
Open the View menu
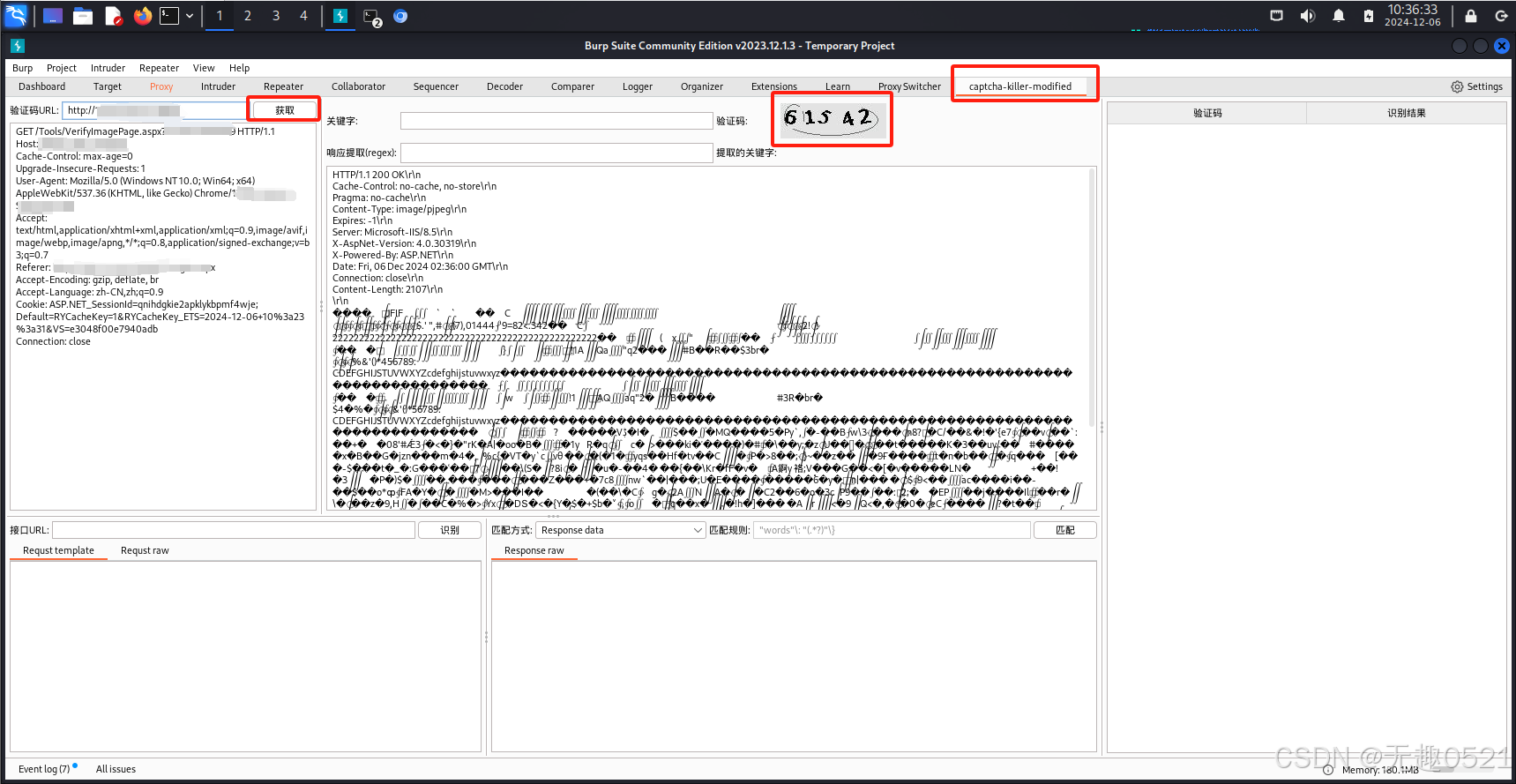[x=204, y=68]
